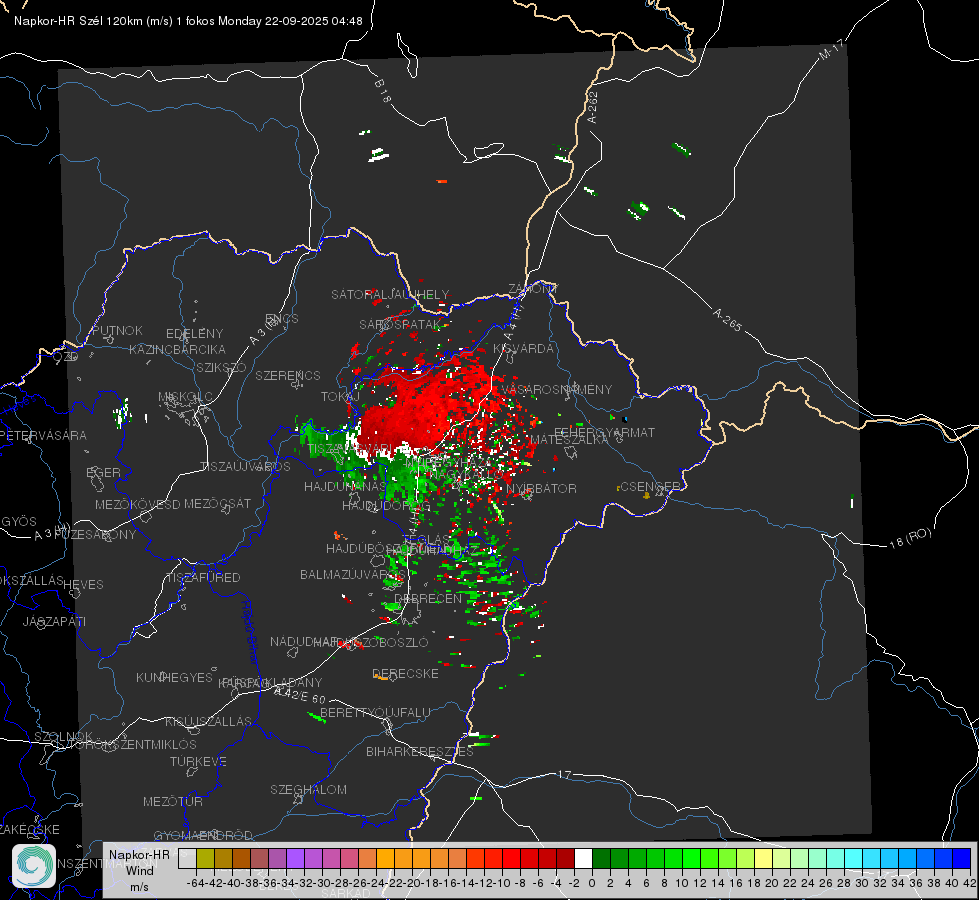Click the SZERENCS city label
The image size is (979, 900).
pyautogui.click(x=288, y=375)
